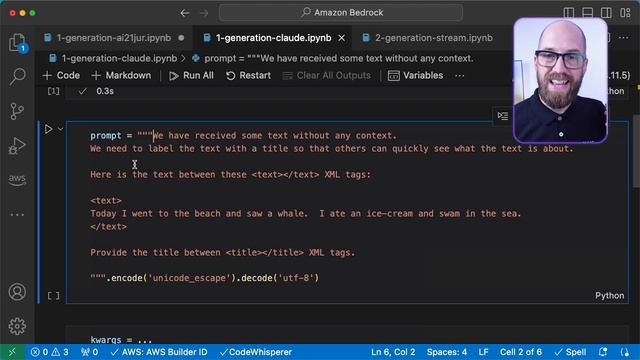640x360 pixels.
Task: Switch to 1-generation-ai21jur.ipynb tab
Action: (114, 38)
